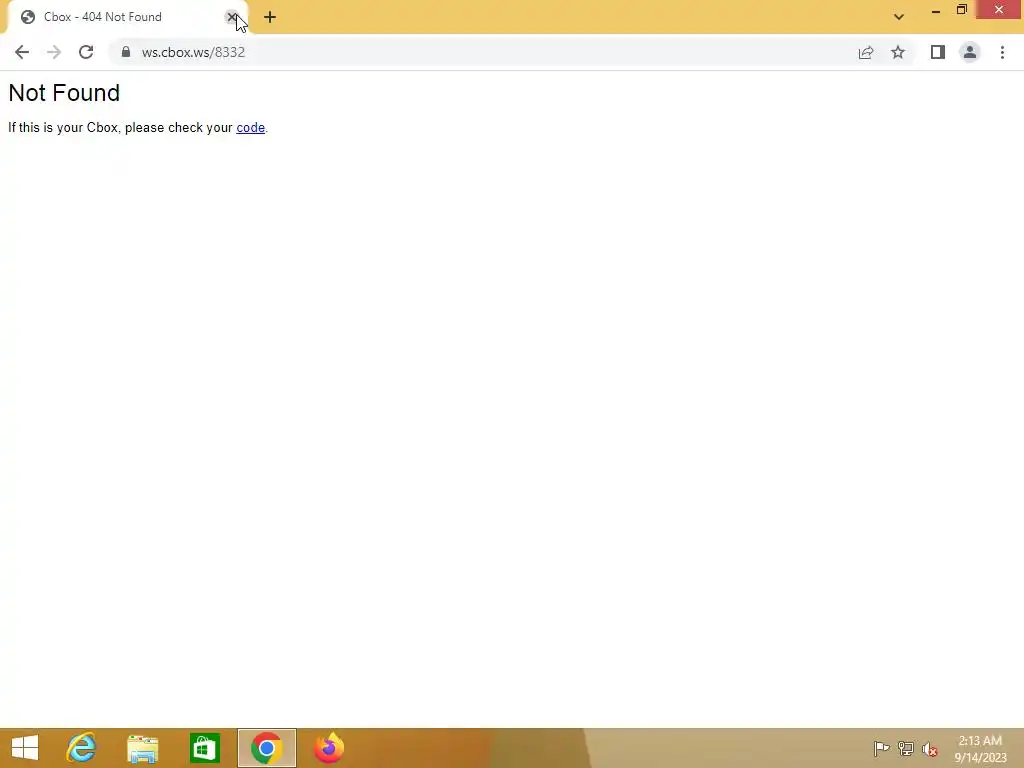The image size is (1024, 768).
Task: Switch to Chrome in the taskbar
Action: coord(266,748)
